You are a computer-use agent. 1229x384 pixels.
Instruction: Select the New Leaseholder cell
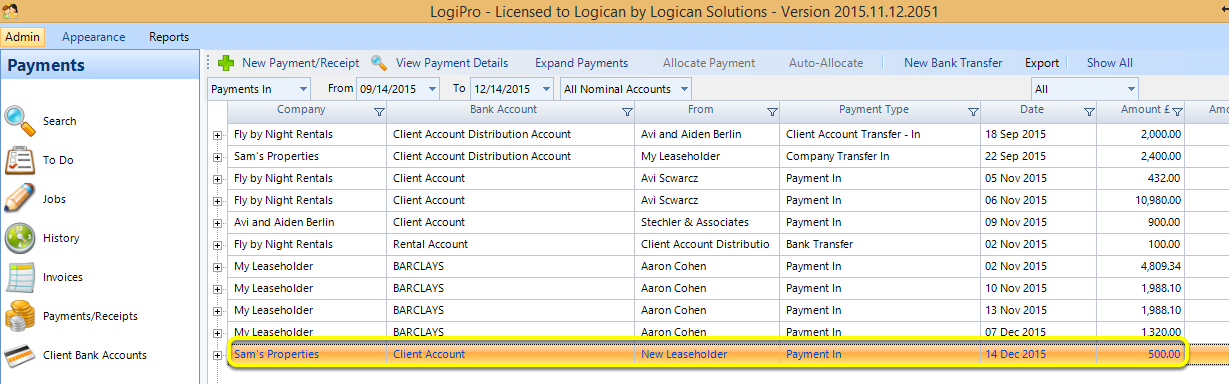pos(708,354)
